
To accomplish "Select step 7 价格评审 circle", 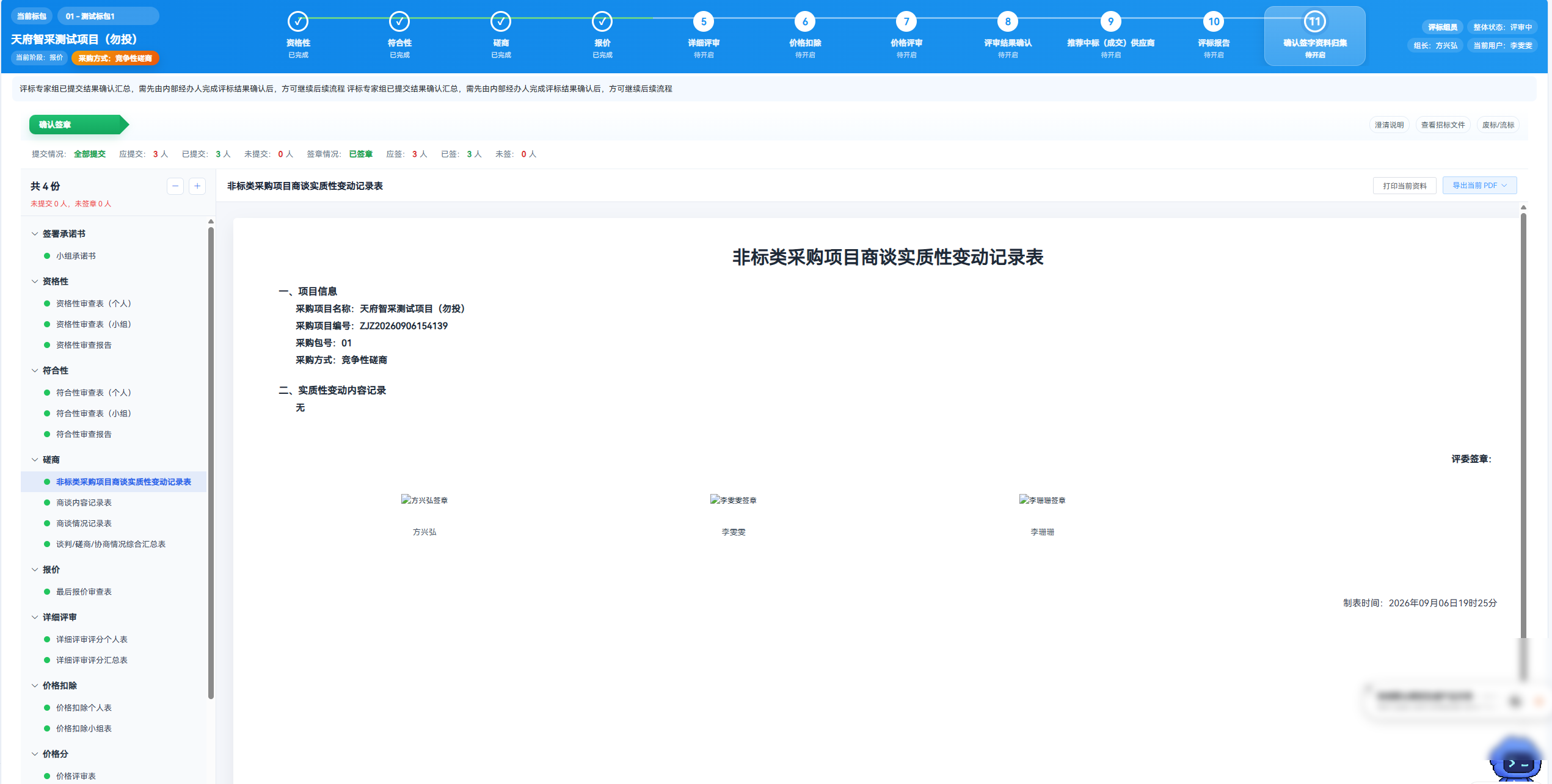I will (906, 22).
